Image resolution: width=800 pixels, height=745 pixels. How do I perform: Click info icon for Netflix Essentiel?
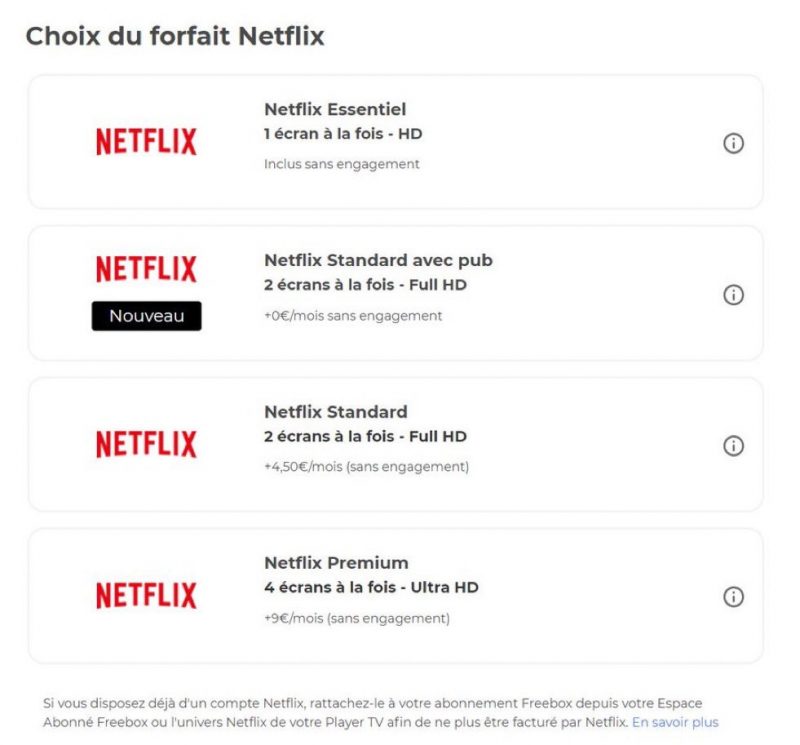[733, 144]
